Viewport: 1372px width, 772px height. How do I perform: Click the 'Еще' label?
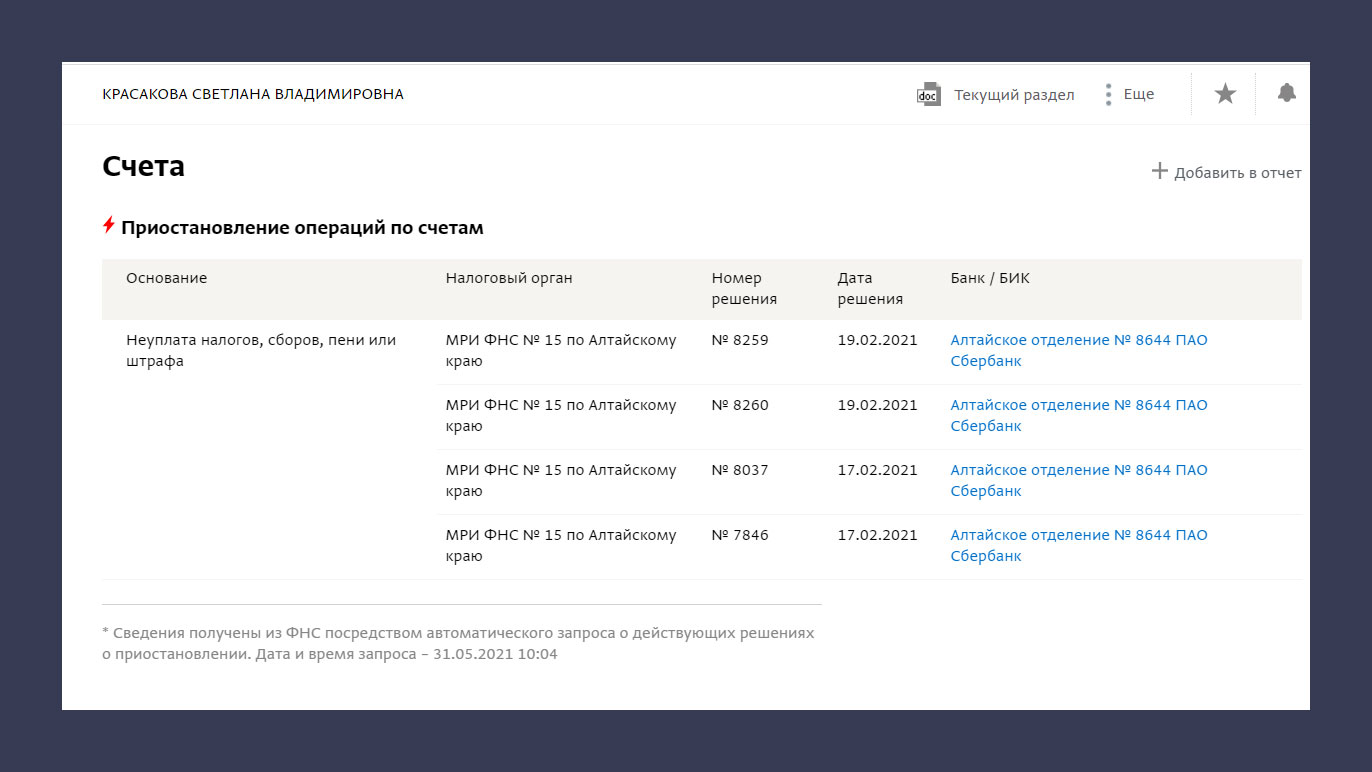1139,94
